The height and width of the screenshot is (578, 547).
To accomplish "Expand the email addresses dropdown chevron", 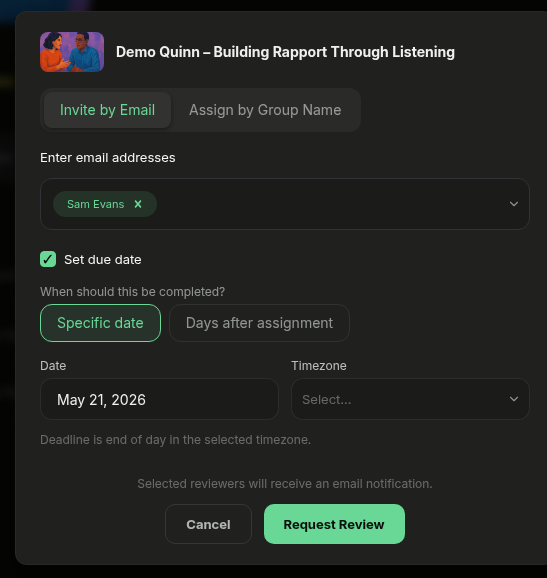I will click(513, 204).
